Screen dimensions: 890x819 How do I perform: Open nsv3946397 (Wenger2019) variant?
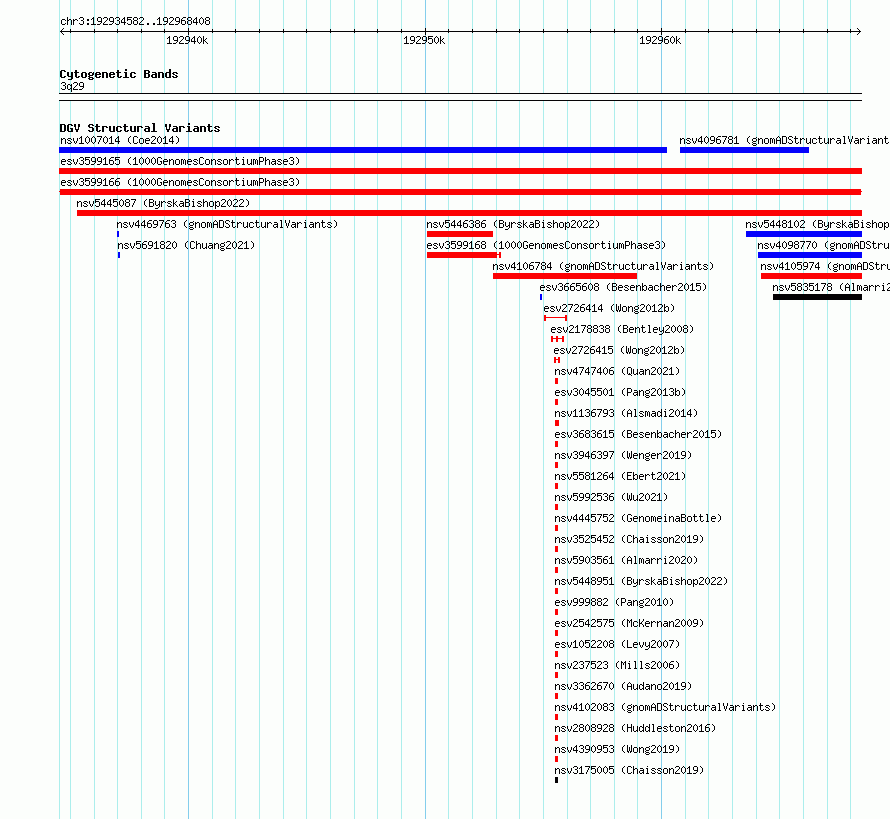click(x=623, y=455)
